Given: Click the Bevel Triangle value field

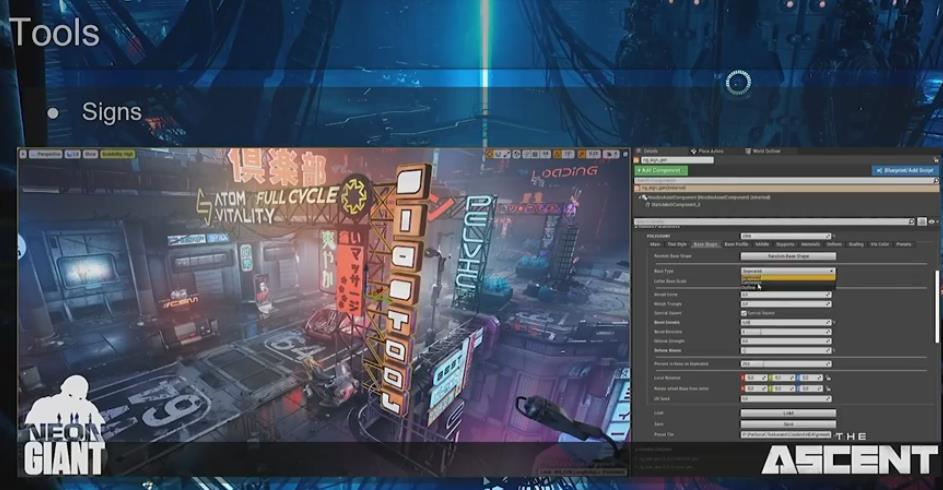Looking at the screenshot, I should (x=785, y=304).
